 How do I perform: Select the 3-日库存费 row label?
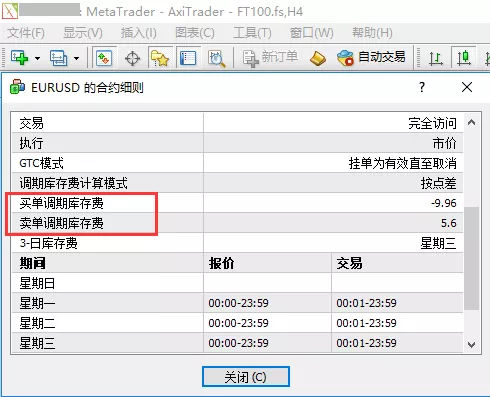click(x=48, y=243)
